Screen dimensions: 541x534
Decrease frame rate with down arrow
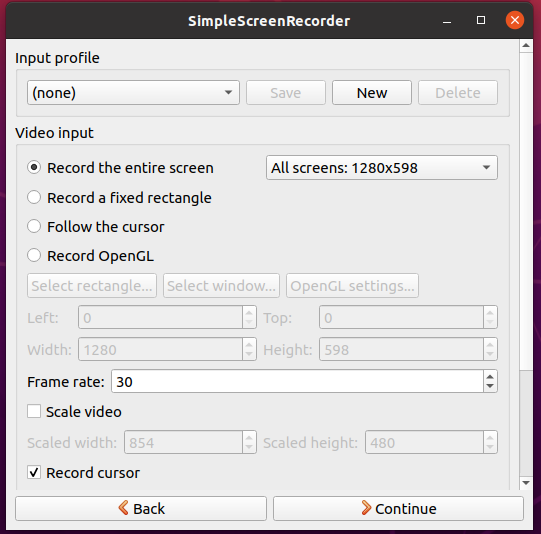click(490, 386)
